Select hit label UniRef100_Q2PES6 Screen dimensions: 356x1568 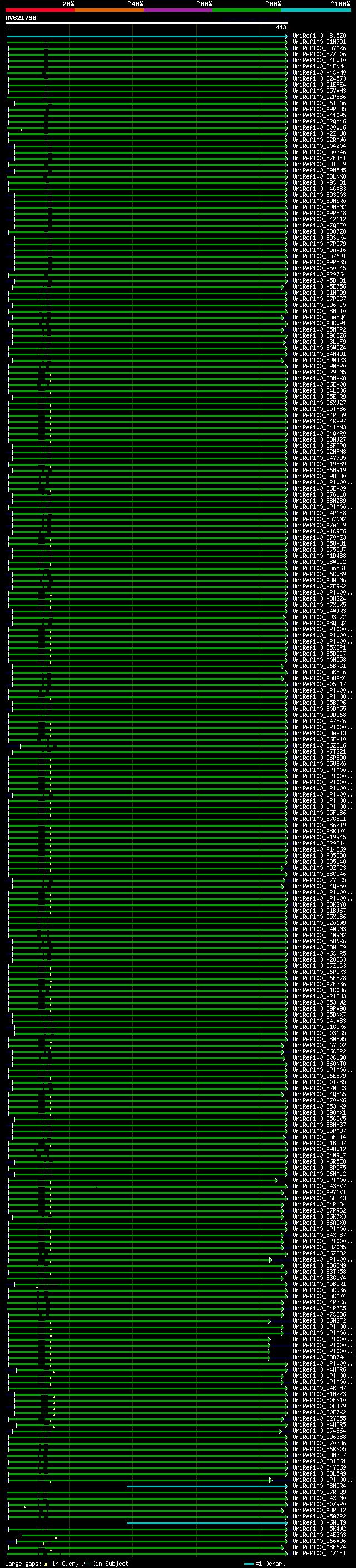[x=319, y=97]
